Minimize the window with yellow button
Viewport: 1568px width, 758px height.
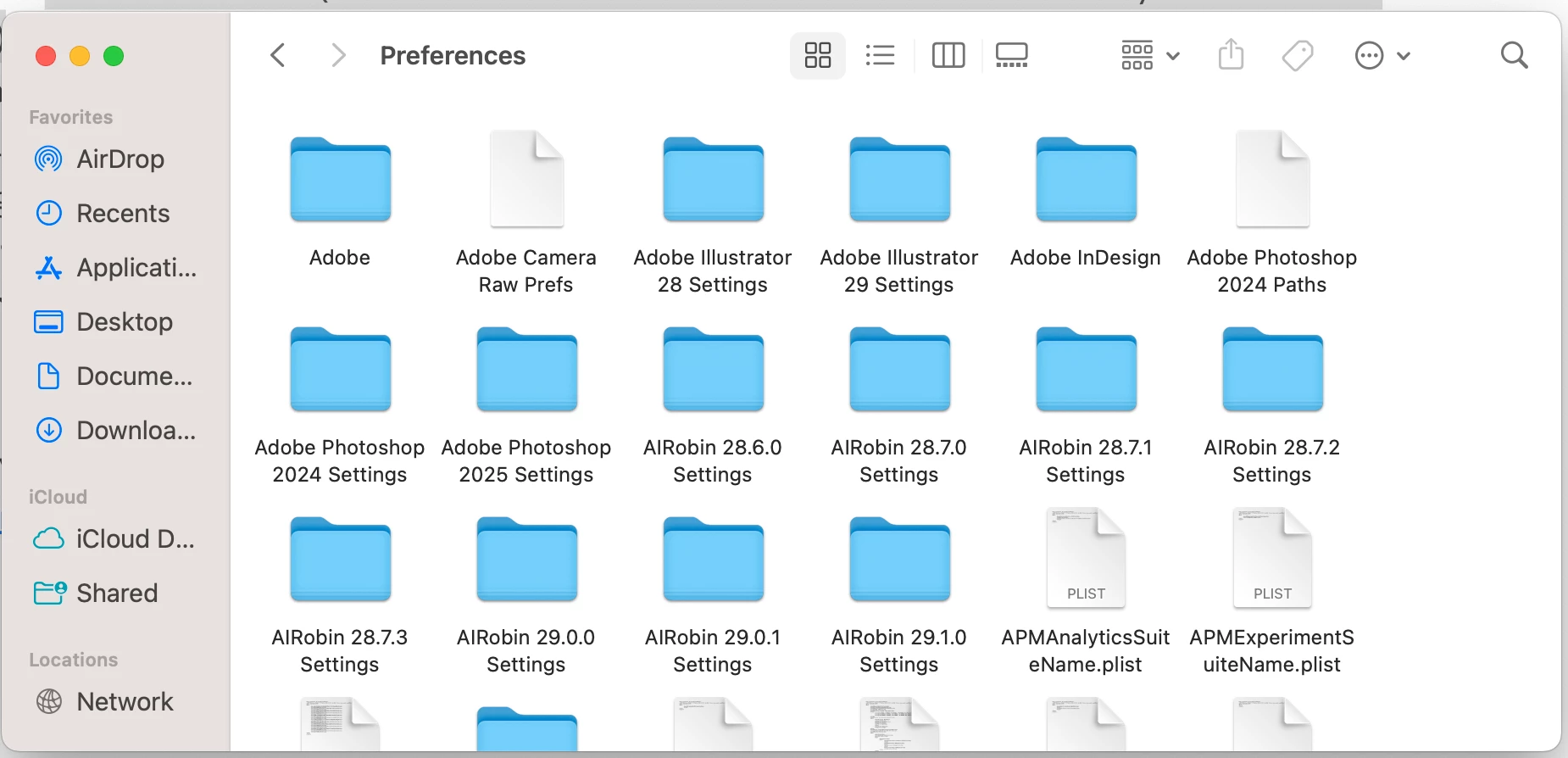click(x=80, y=56)
